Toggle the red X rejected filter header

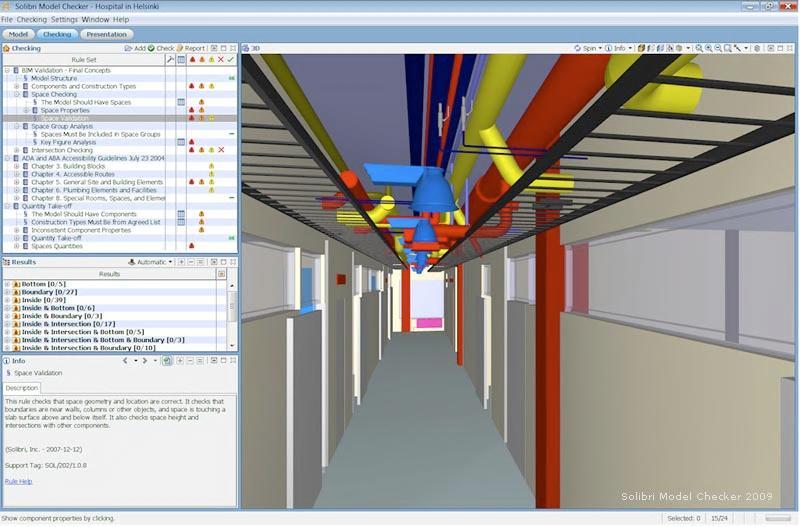click(221, 60)
